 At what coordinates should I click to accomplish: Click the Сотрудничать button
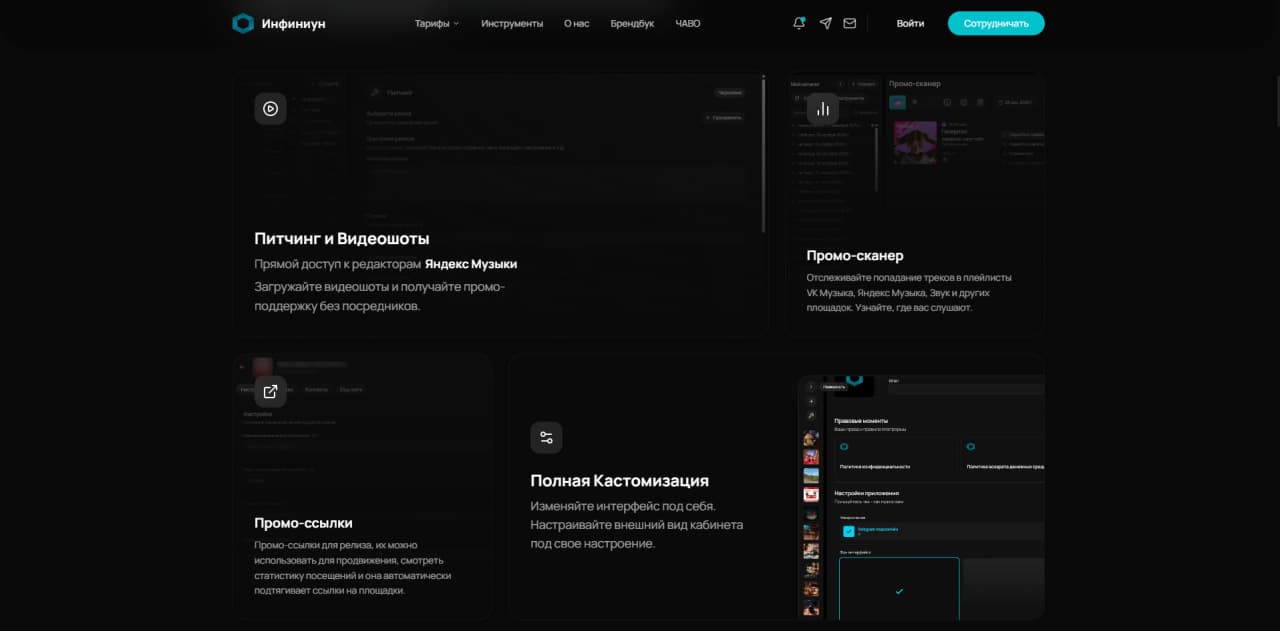[996, 23]
